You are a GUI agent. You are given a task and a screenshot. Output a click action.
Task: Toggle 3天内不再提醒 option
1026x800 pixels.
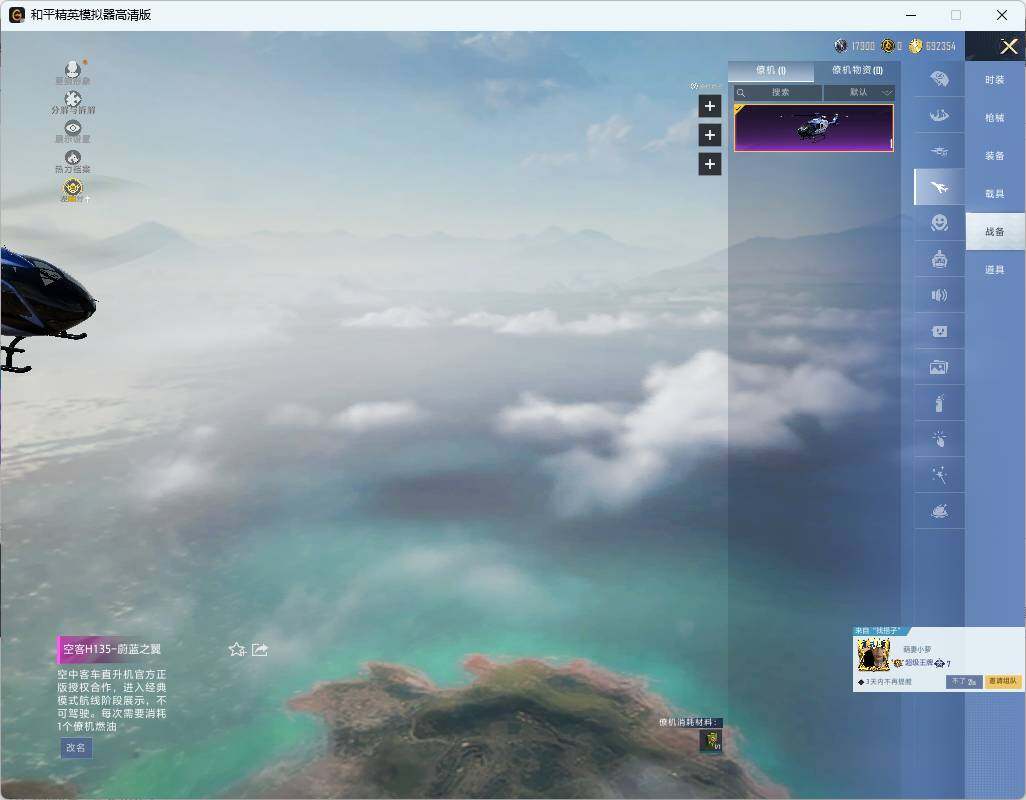(x=885, y=682)
